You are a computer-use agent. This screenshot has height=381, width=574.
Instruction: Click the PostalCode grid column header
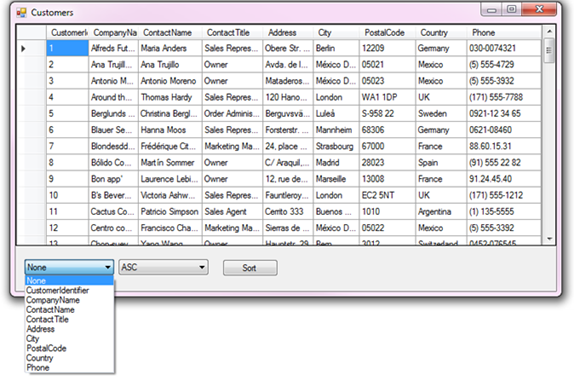tap(387, 33)
